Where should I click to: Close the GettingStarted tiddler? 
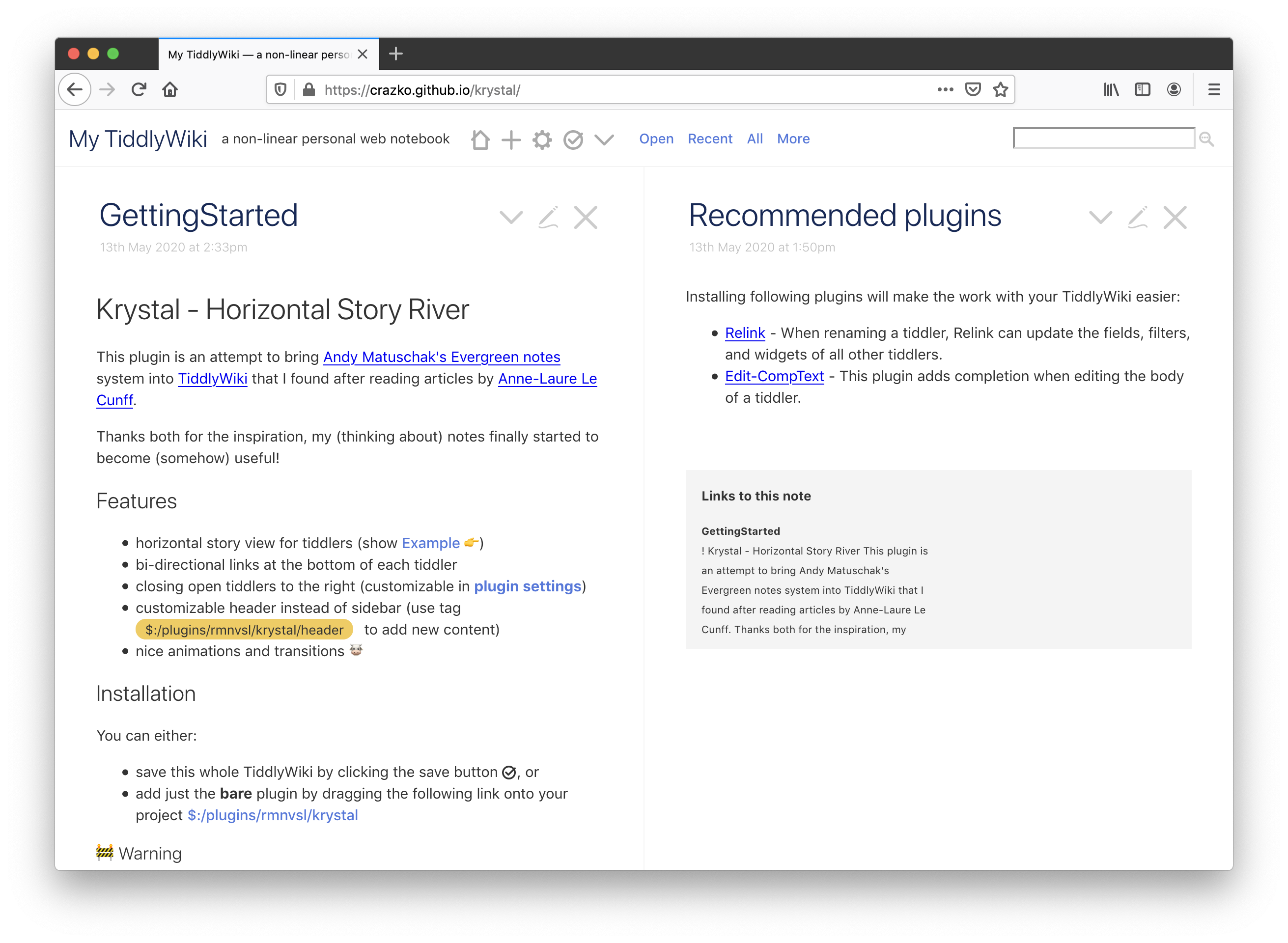coord(585,218)
